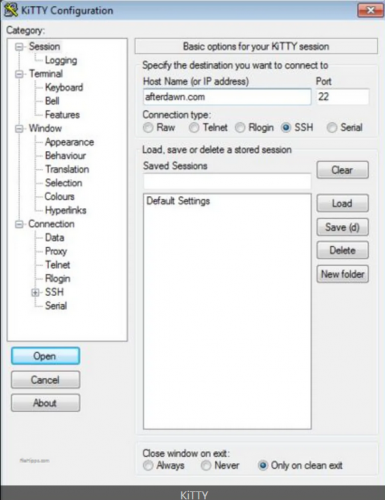Viewport: 385px width, 500px height.
Task: Click the Save (d) button
Action: click(x=342, y=227)
